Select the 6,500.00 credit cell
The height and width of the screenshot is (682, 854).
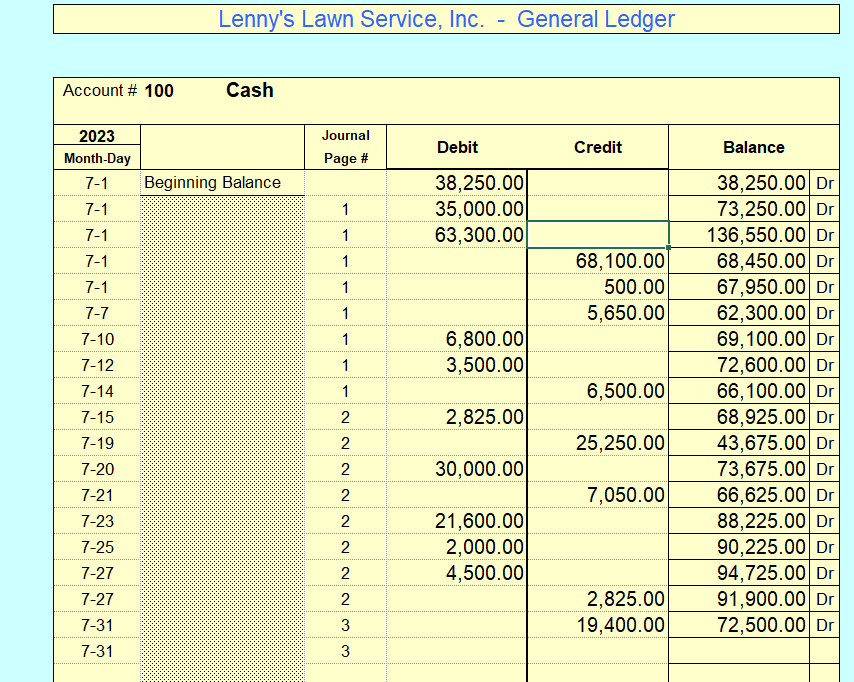pos(597,391)
